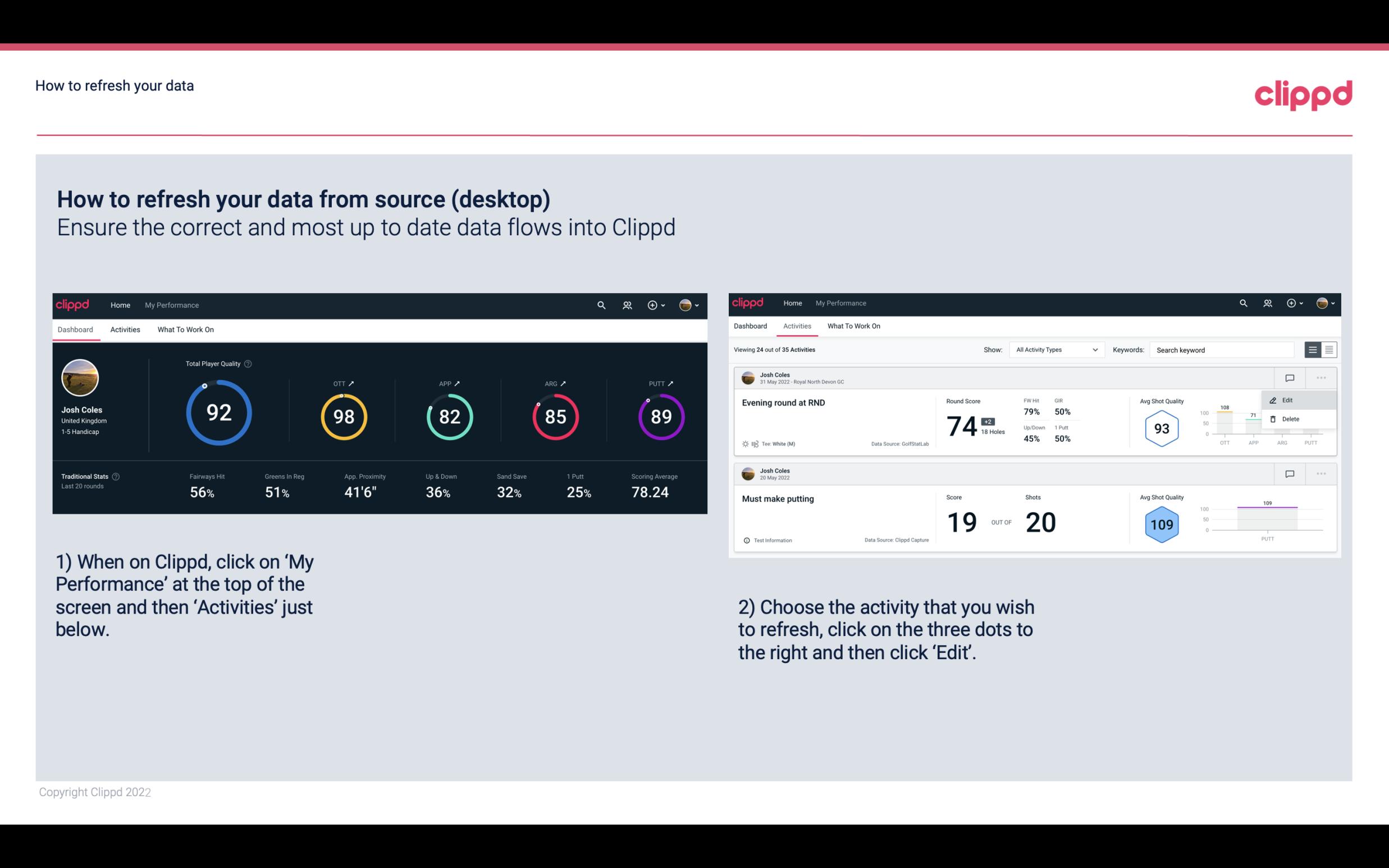Toggle the PUTT stat edit pencil
The image size is (1389, 868).
click(x=671, y=383)
